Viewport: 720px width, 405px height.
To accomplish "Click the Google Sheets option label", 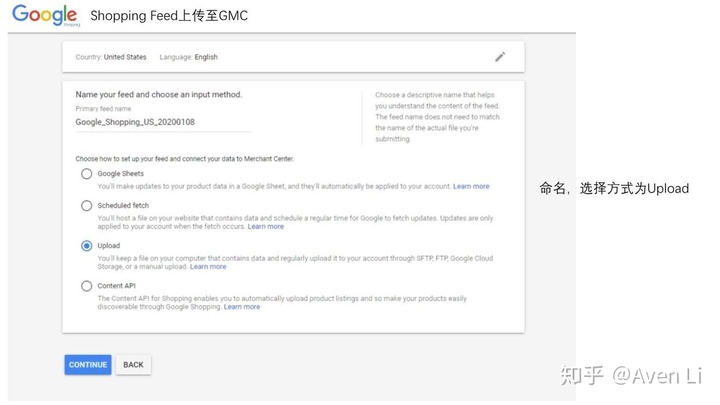I will [120, 174].
